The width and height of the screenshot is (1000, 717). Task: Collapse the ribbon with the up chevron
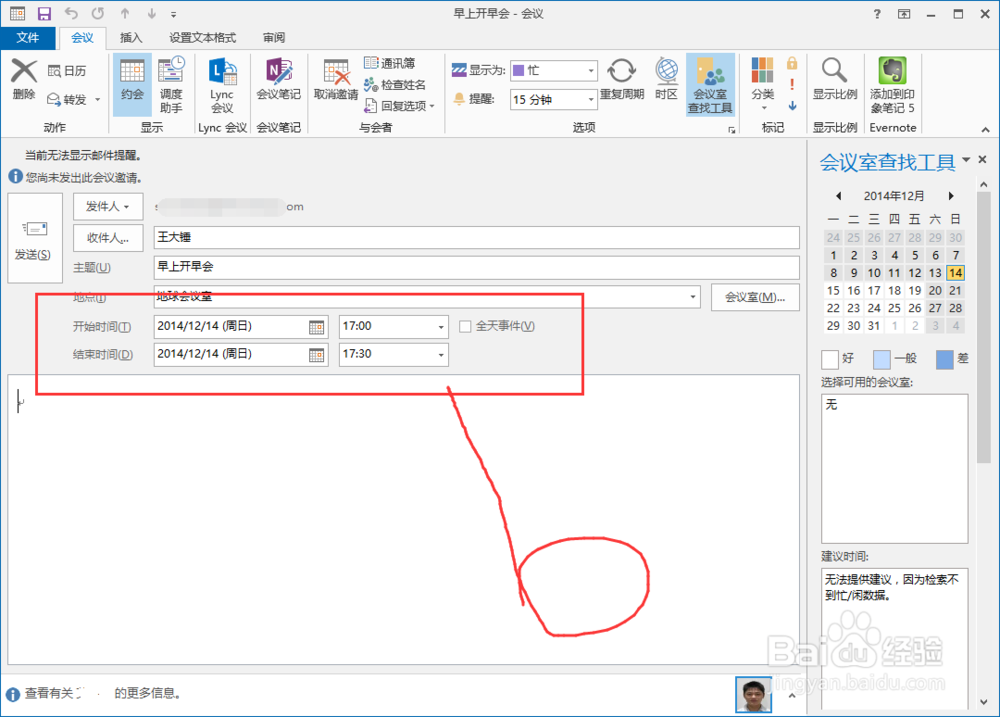click(x=985, y=129)
